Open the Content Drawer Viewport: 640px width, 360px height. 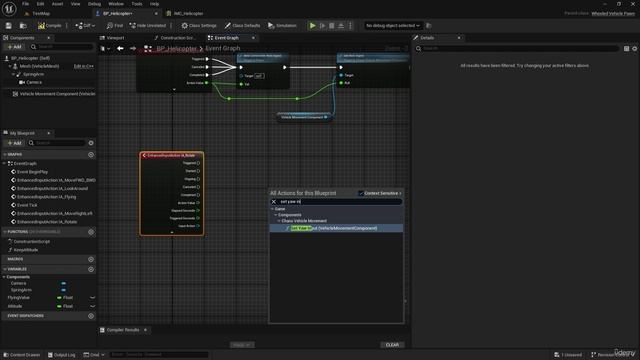tap(22, 355)
